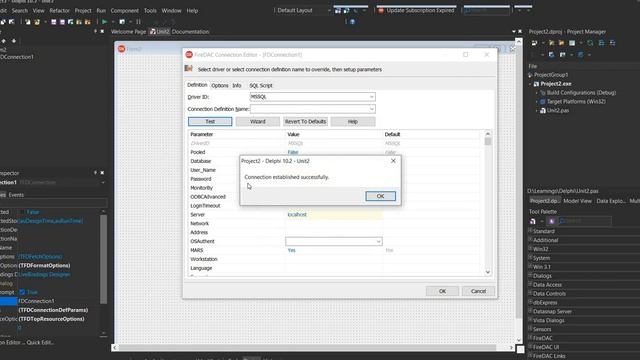This screenshot has width=640, height=360.
Task: Select the Server value localhost cell
Action: (x=333, y=215)
